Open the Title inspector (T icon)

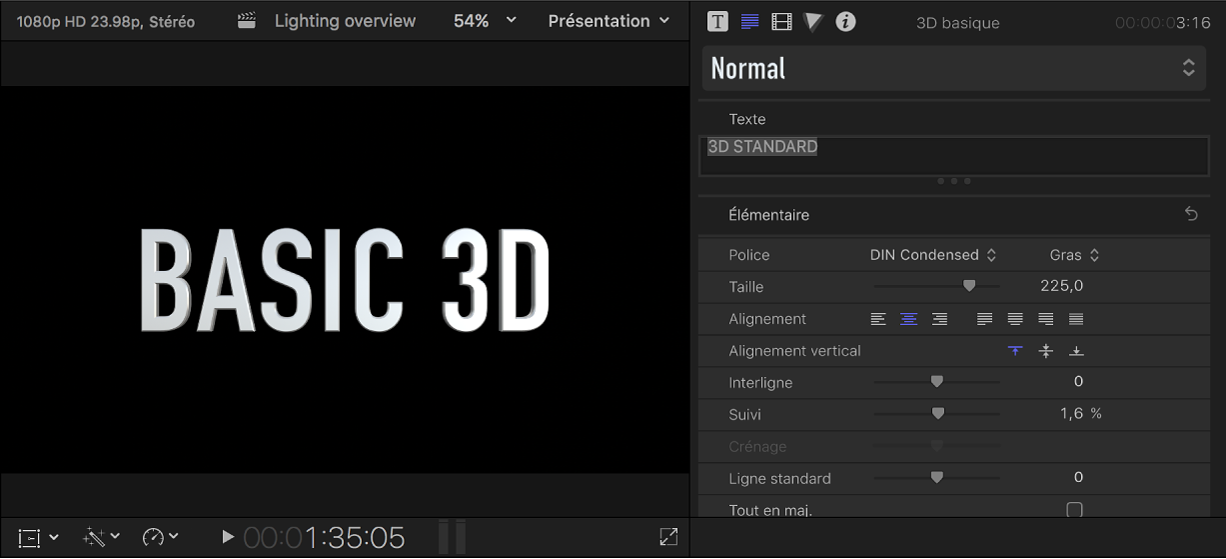coord(717,22)
